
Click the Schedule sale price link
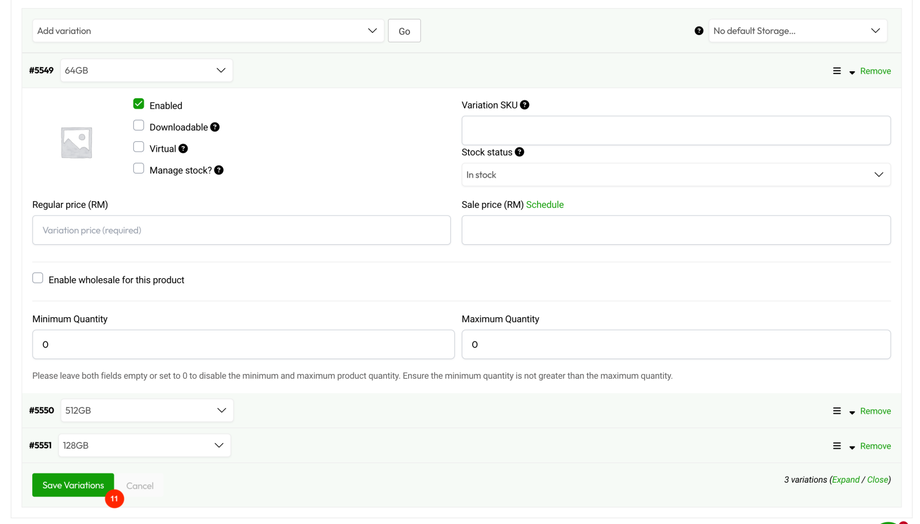coord(545,205)
